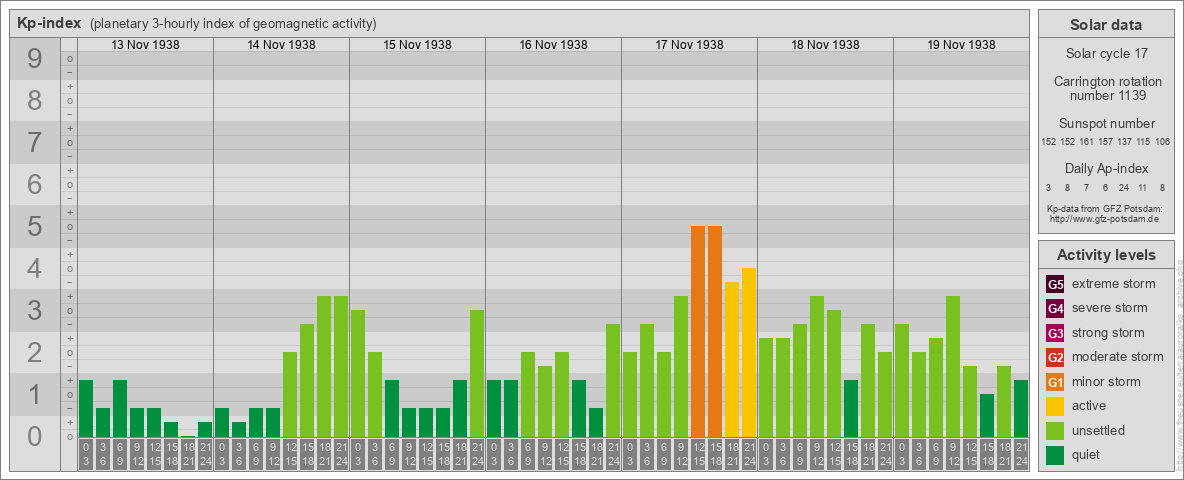The height and width of the screenshot is (480, 1184).
Task: Click the Kp scale number 9
Action: point(35,59)
